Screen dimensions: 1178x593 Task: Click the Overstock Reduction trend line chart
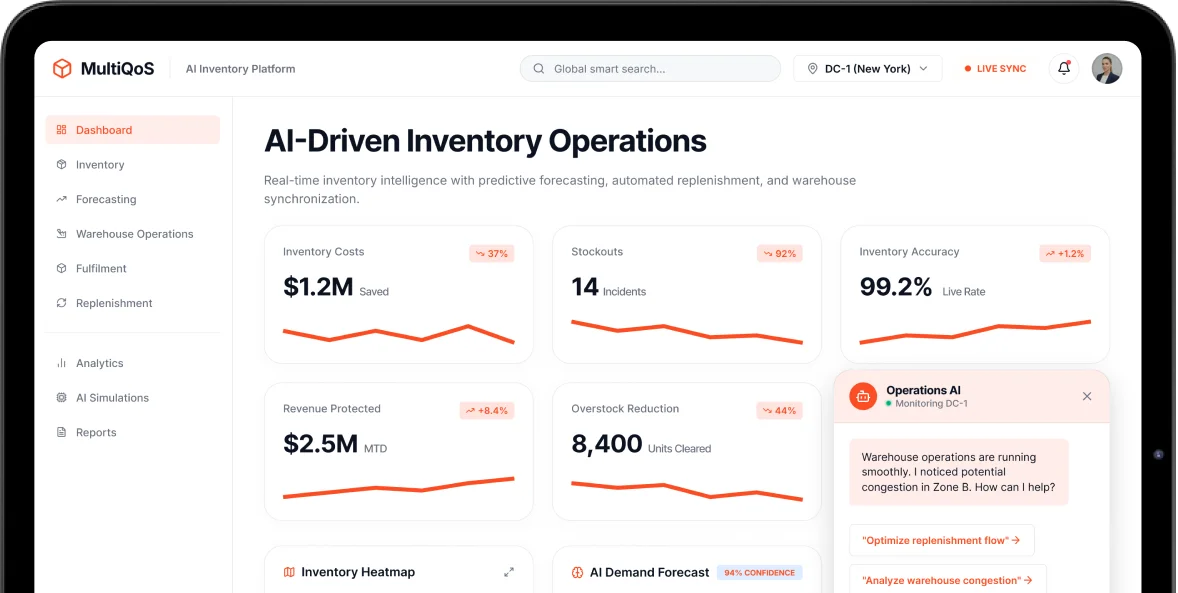click(x=687, y=491)
